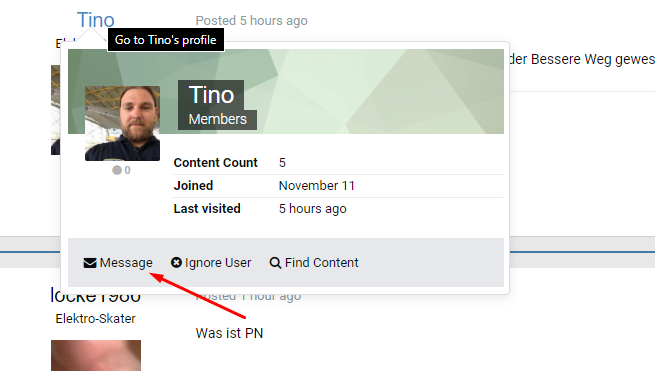Click the grey reputation dot icon
The width and height of the screenshot is (655, 371).
(117, 170)
